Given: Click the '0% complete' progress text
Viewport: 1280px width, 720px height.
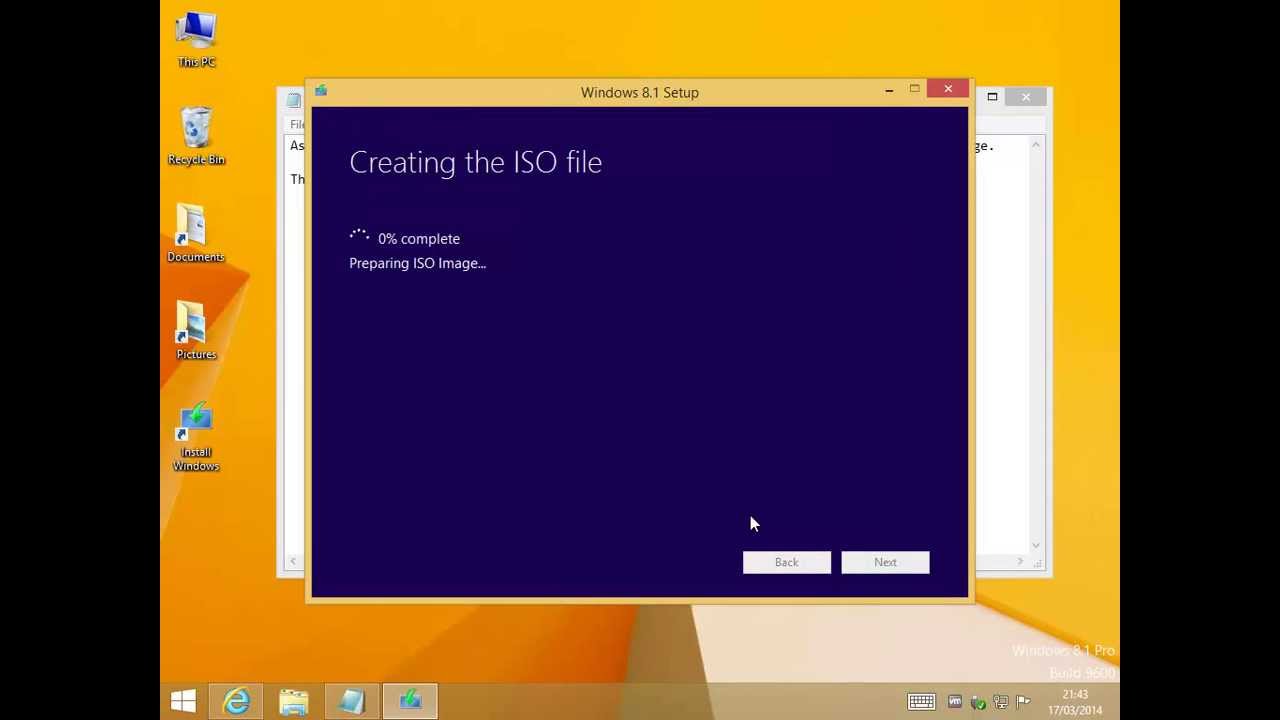Looking at the screenshot, I should [x=419, y=239].
